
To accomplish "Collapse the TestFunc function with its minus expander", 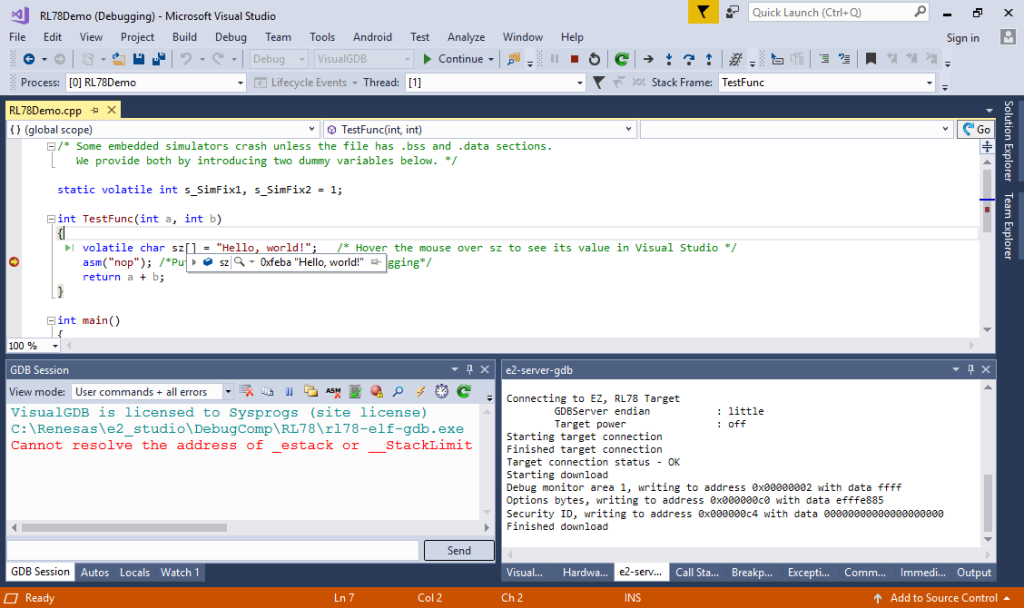I will tap(50, 218).
